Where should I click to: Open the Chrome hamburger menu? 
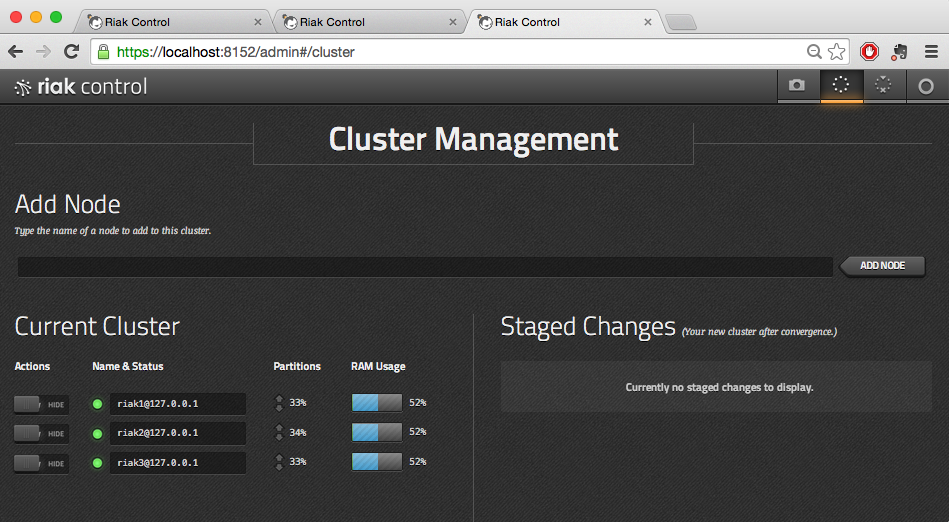[931, 51]
